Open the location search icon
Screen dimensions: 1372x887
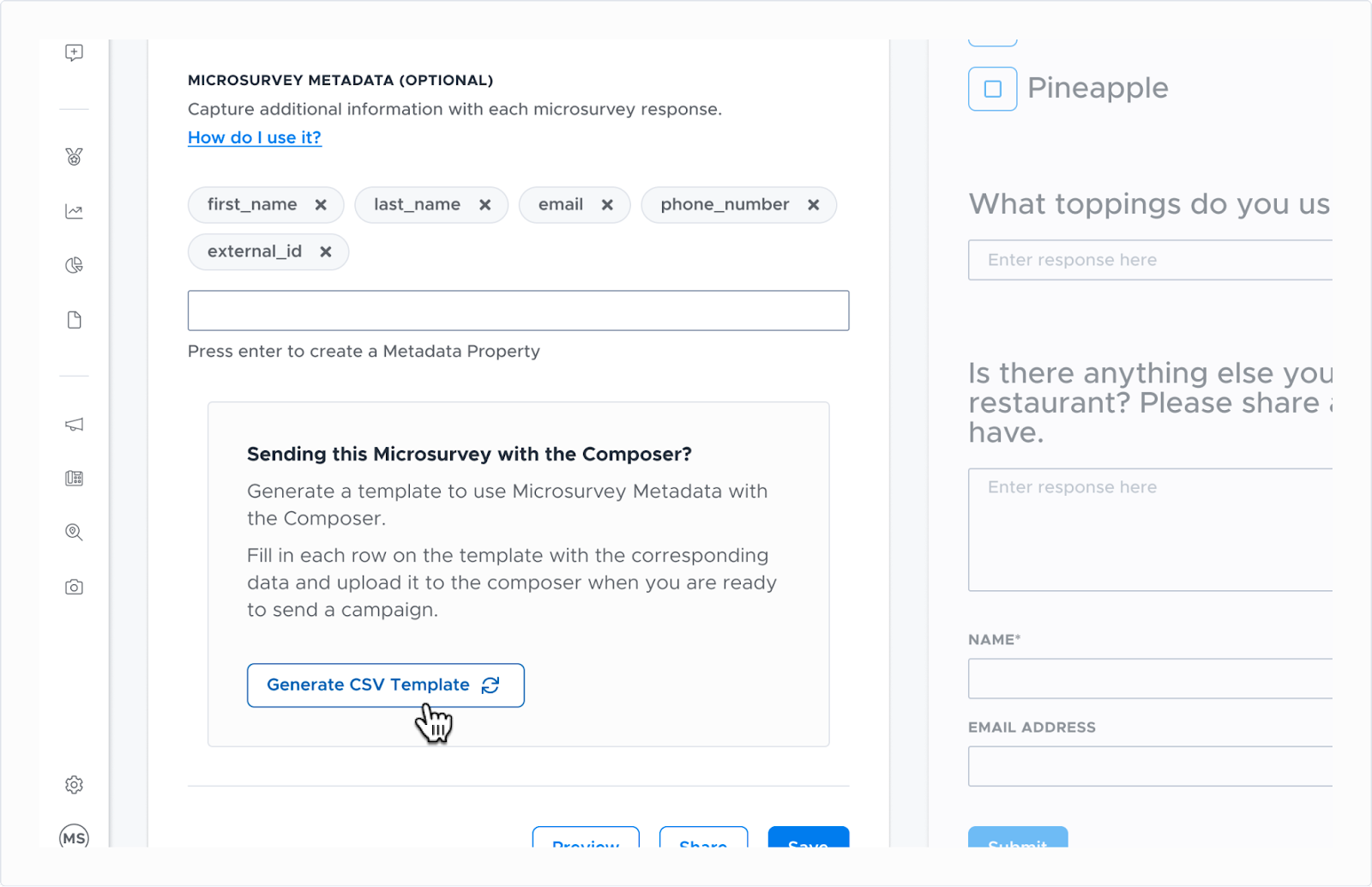(x=74, y=532)
